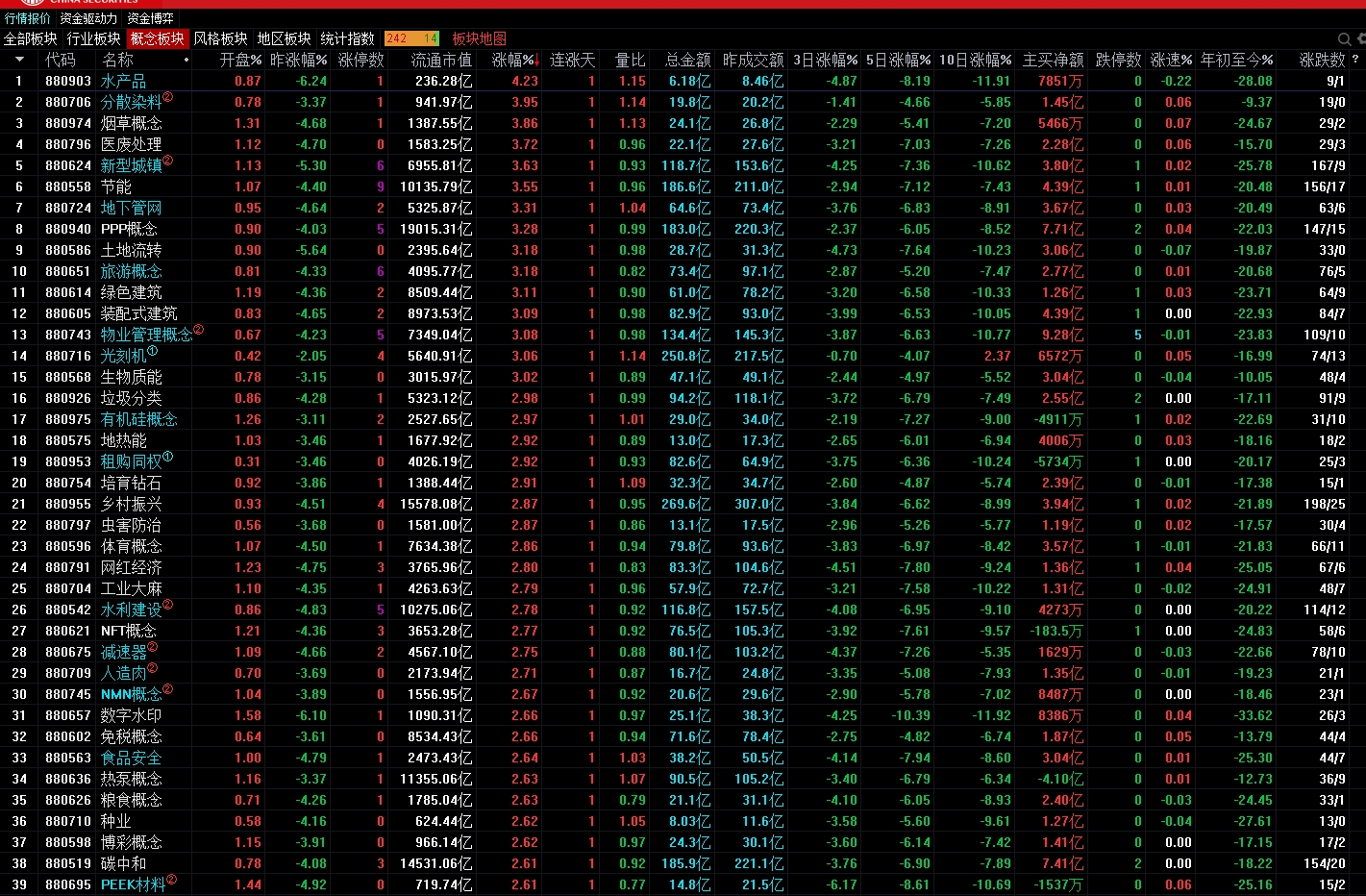This screenshot has height=896, width=1366.
Task: Sort by the 涨停数 column header
Action: (x=361, y=60)
